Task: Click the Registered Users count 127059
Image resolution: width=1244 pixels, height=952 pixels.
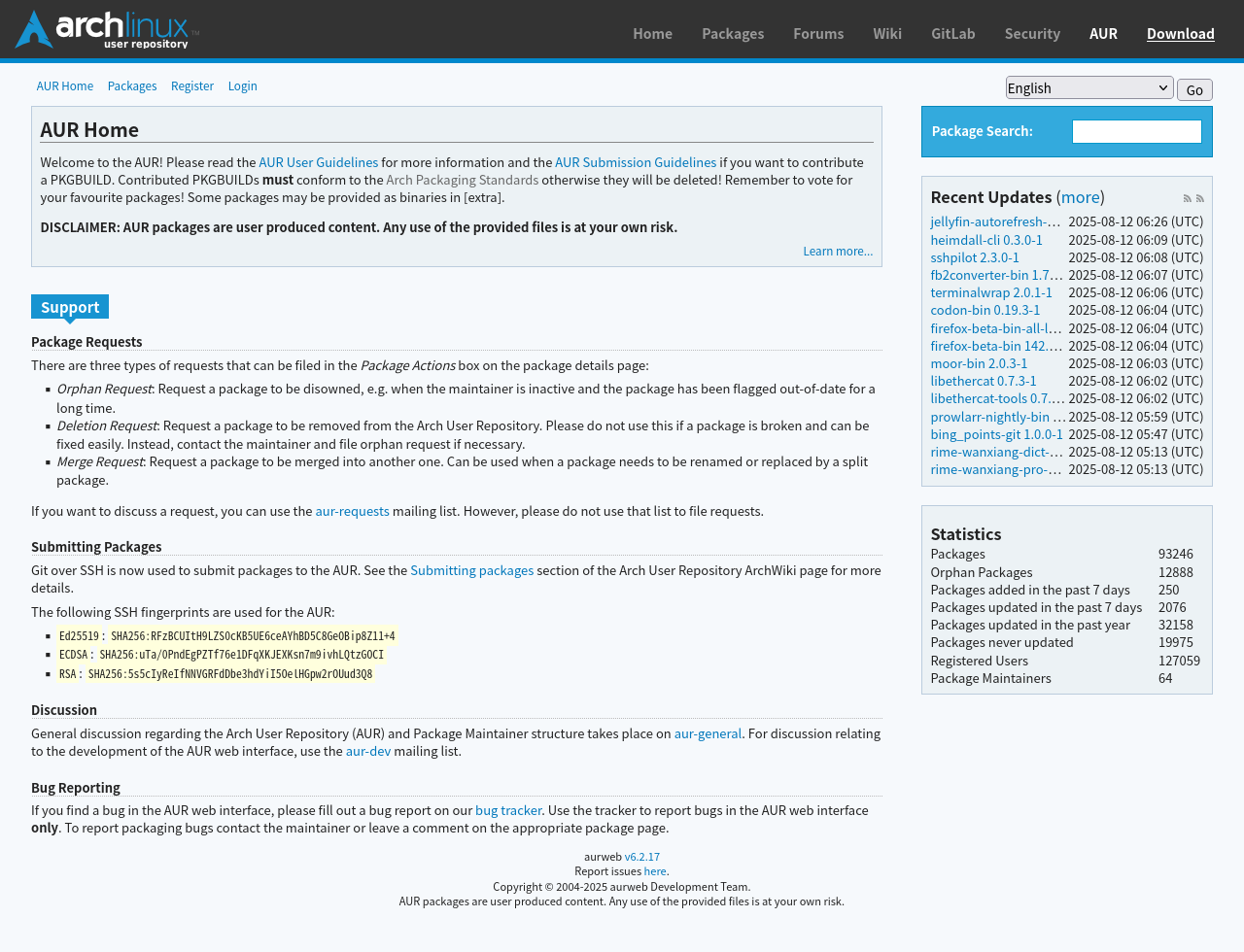Action: coord(1179,661)
